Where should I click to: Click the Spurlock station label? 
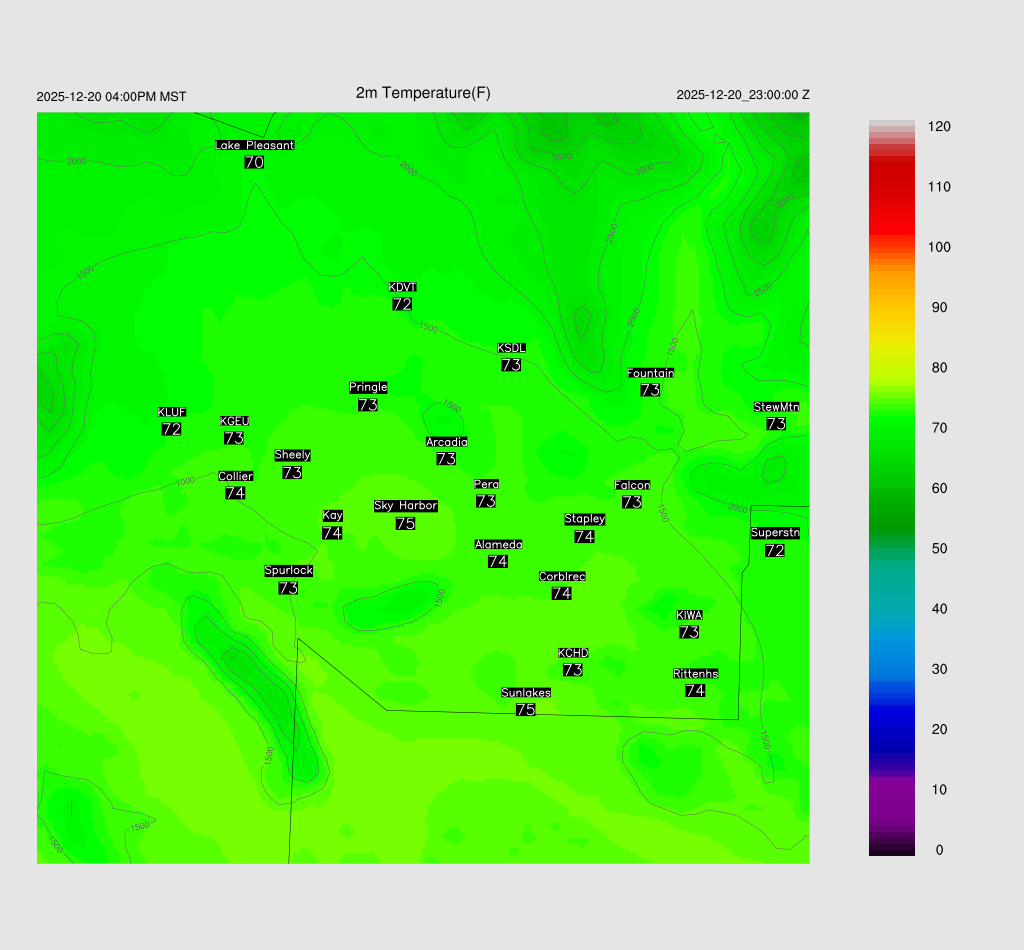pyautogui.click(x=288, y=570)
